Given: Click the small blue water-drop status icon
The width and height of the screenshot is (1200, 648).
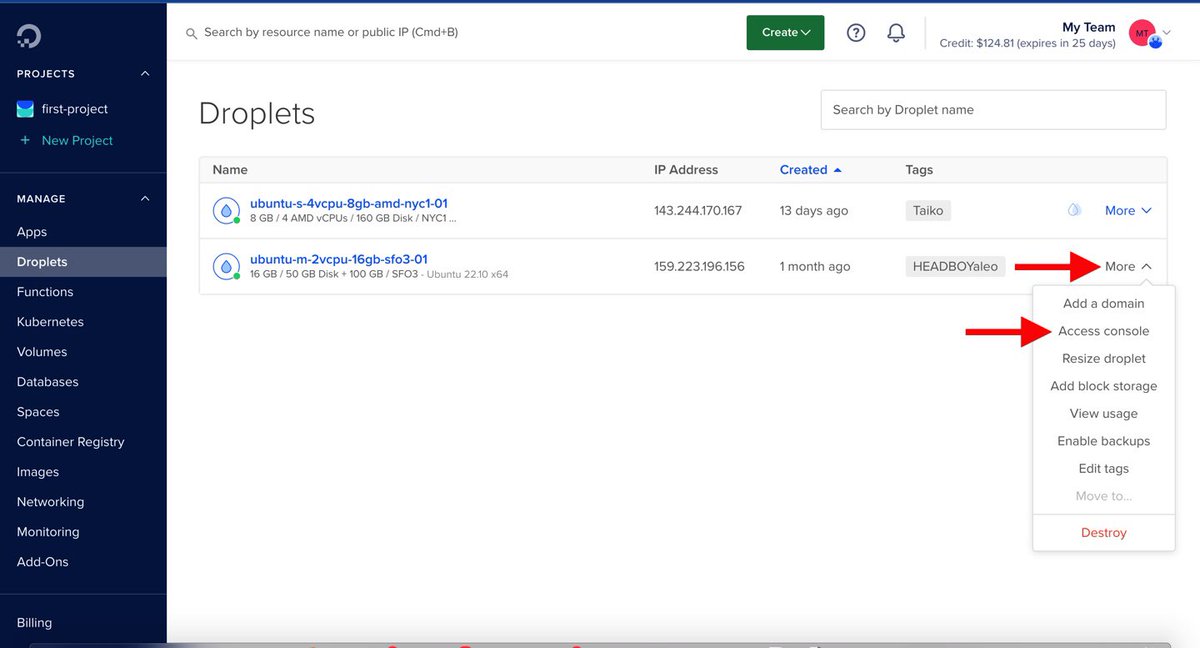Looking at the screenshot, I should coord(1074,210).
